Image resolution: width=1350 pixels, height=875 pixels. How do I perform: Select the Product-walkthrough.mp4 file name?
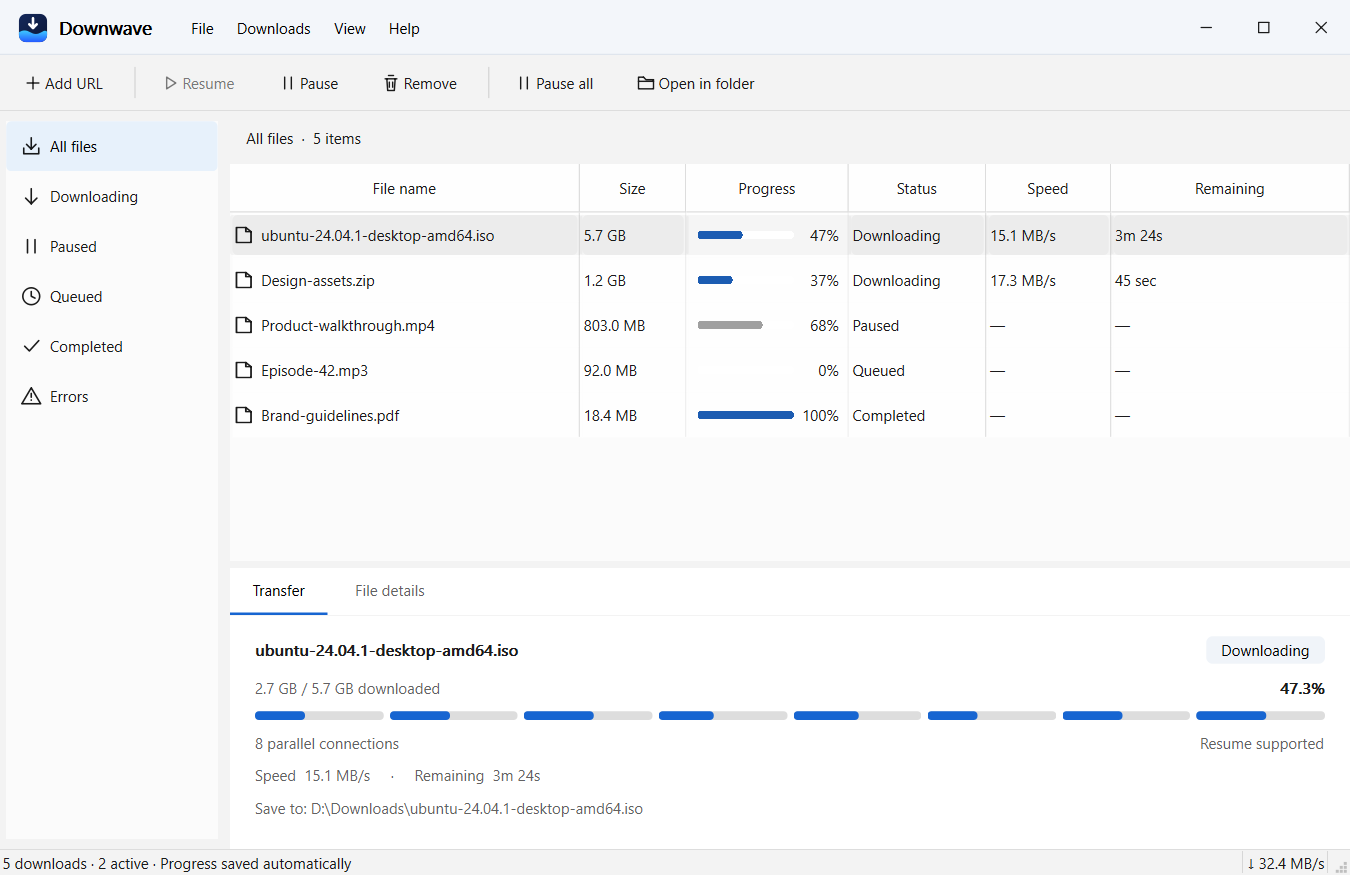348,326
